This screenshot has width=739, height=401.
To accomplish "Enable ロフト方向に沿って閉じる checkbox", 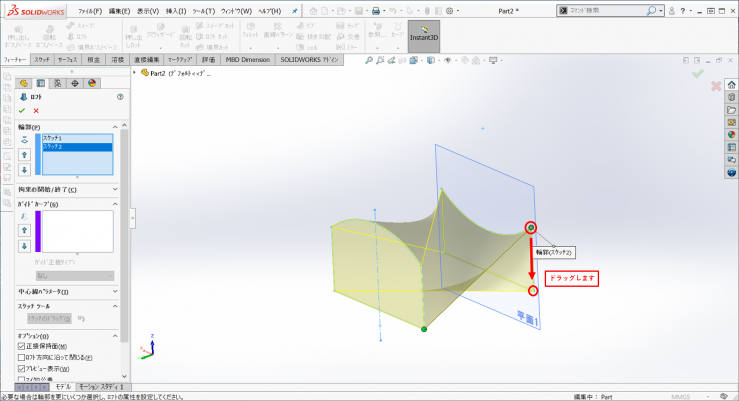I will pyautogui.click(x=23, y=357).
